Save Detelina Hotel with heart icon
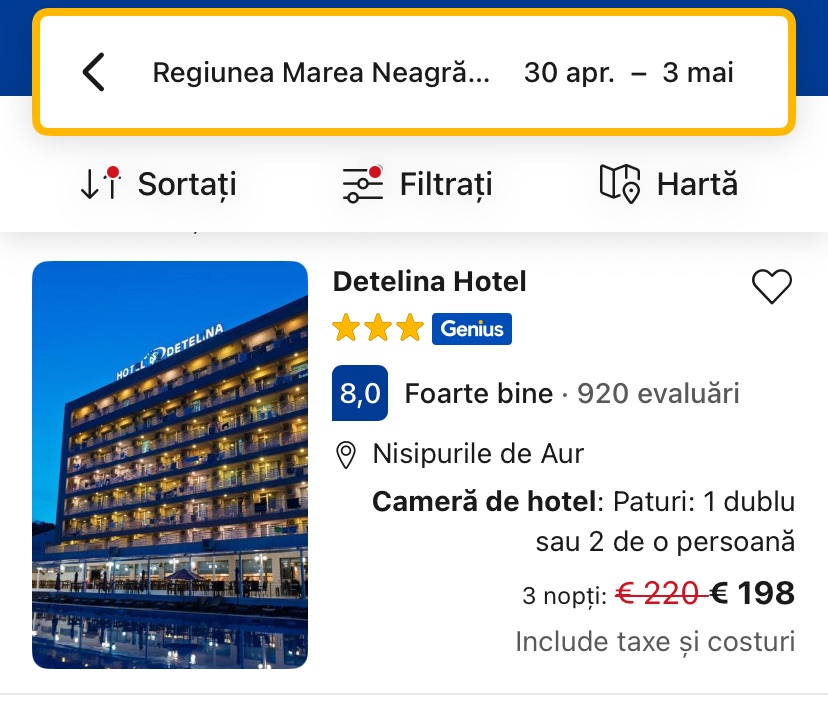Screen dimensions: 828x710 [771, 287]
